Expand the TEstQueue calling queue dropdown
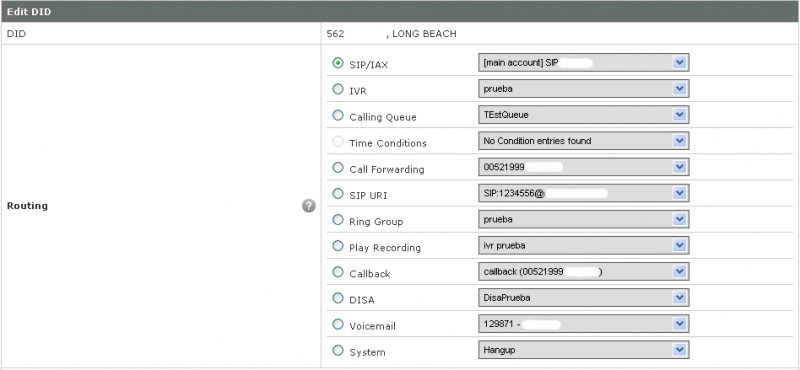 point(584,115)
